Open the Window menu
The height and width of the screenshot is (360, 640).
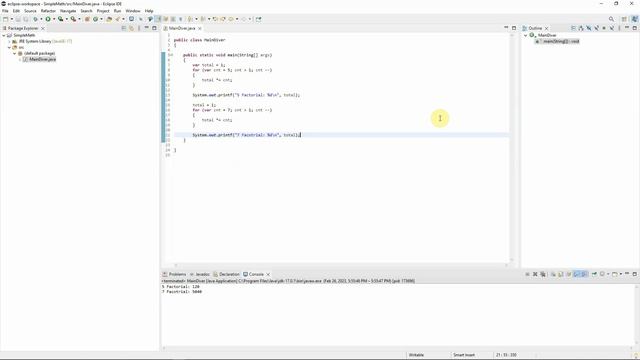[133, 11]
